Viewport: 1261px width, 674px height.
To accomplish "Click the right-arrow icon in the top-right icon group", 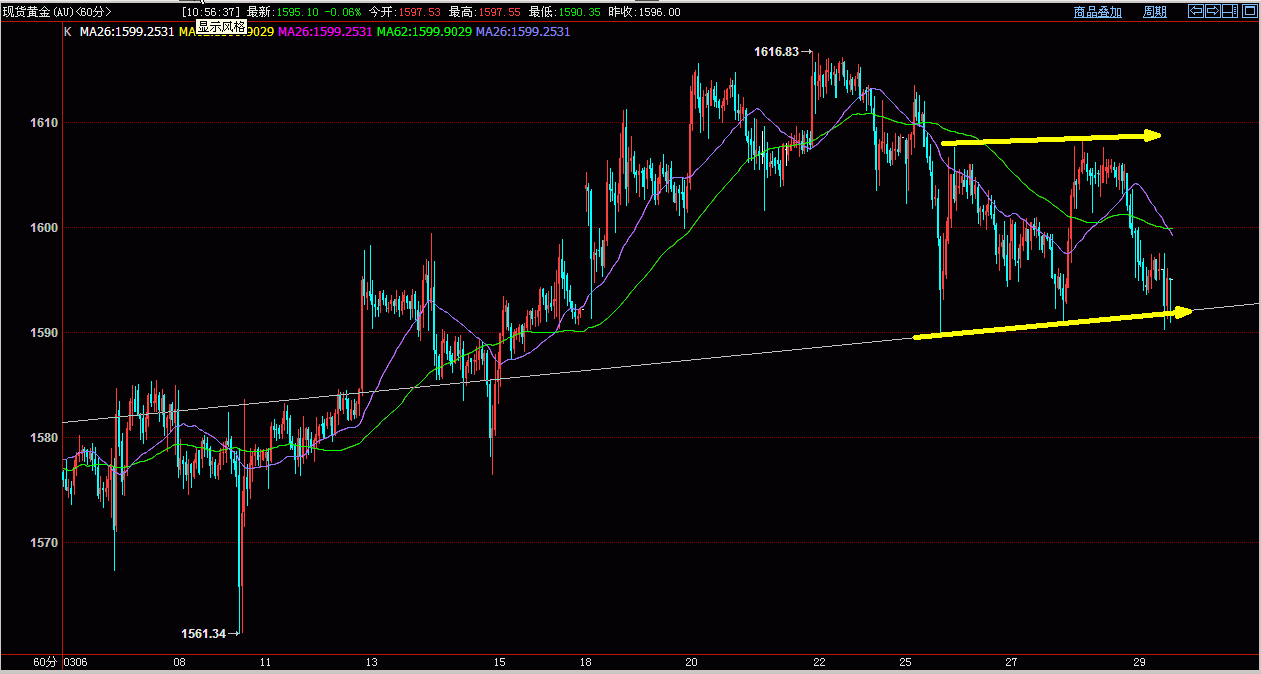I will point(1213,11).
